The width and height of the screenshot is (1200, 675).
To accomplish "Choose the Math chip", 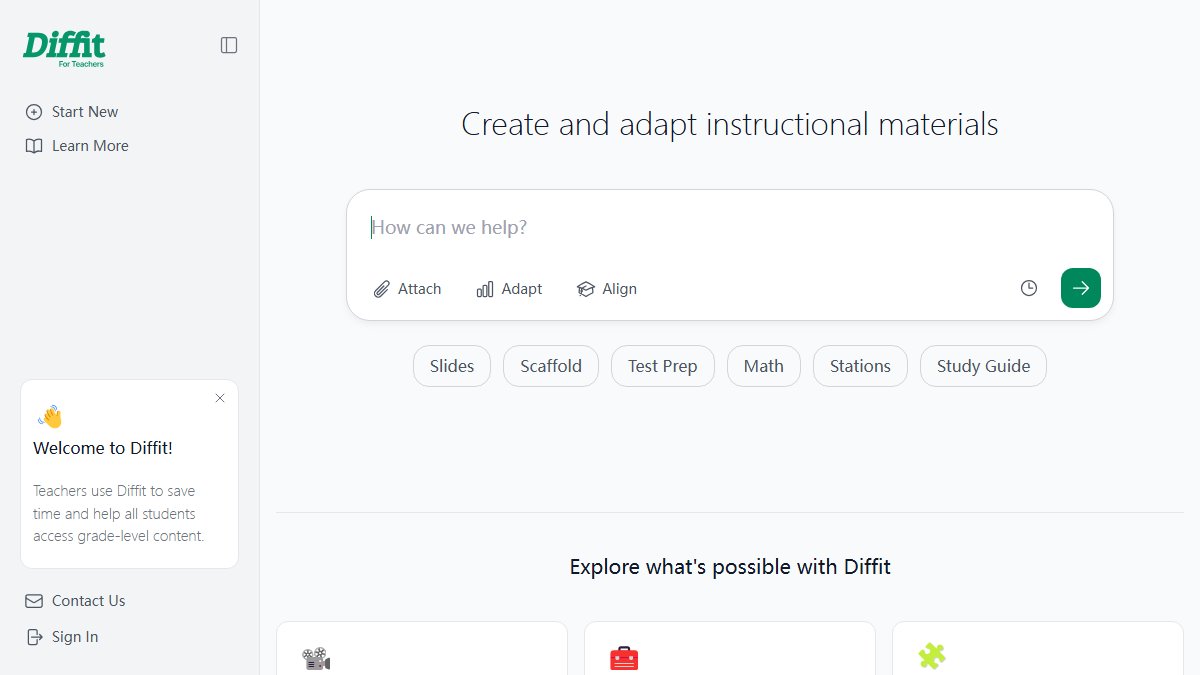I will click(764, 366).
